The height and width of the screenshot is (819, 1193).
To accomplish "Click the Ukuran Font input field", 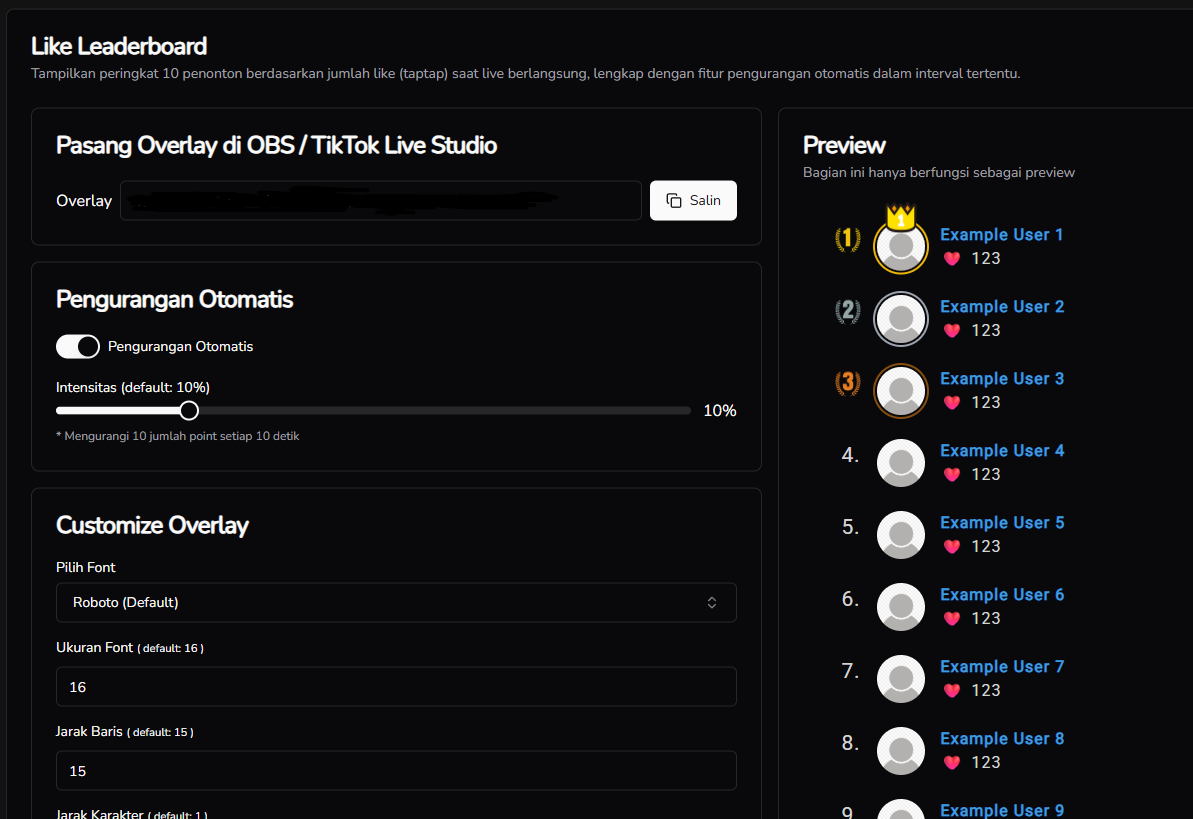I will [396, 687].
